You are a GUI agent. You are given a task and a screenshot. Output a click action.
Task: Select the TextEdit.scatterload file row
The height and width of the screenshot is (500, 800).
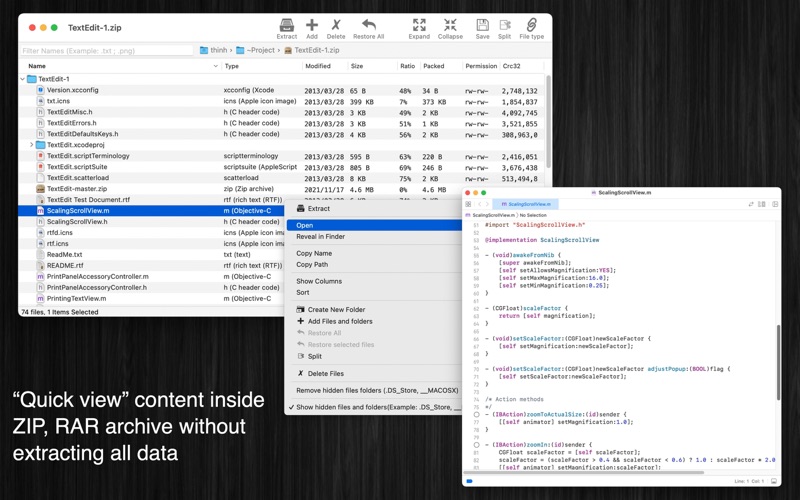pyautogui.click(x=282, y=178)
